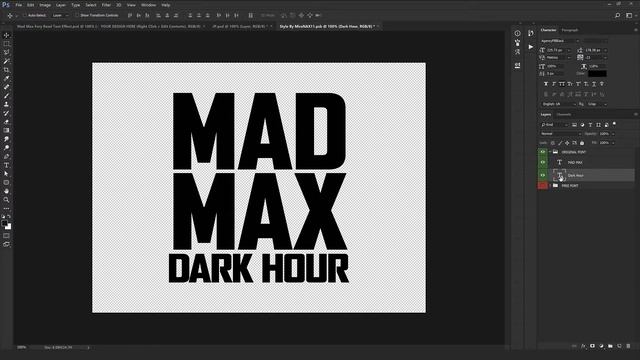Image resolution: width=640 pixels, height=360 pixels.
Task: Open the font size dropdown
Action: pyautogui.click(x=569, y=50)
